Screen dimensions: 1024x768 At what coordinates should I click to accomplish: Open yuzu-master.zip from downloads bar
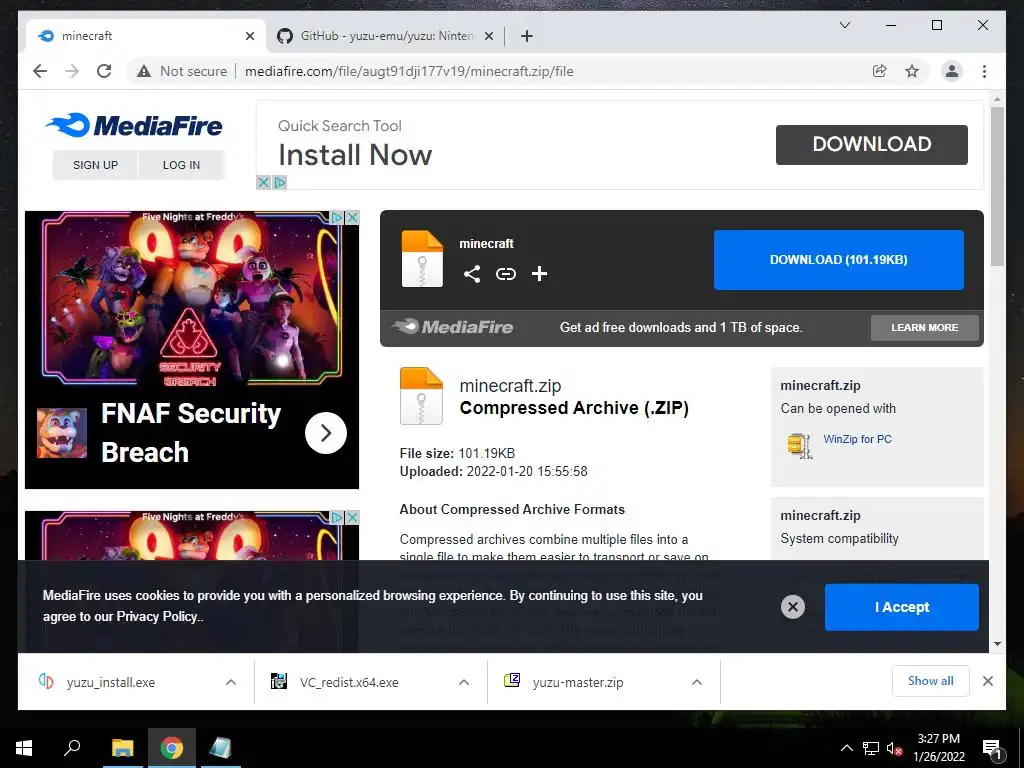577,682
